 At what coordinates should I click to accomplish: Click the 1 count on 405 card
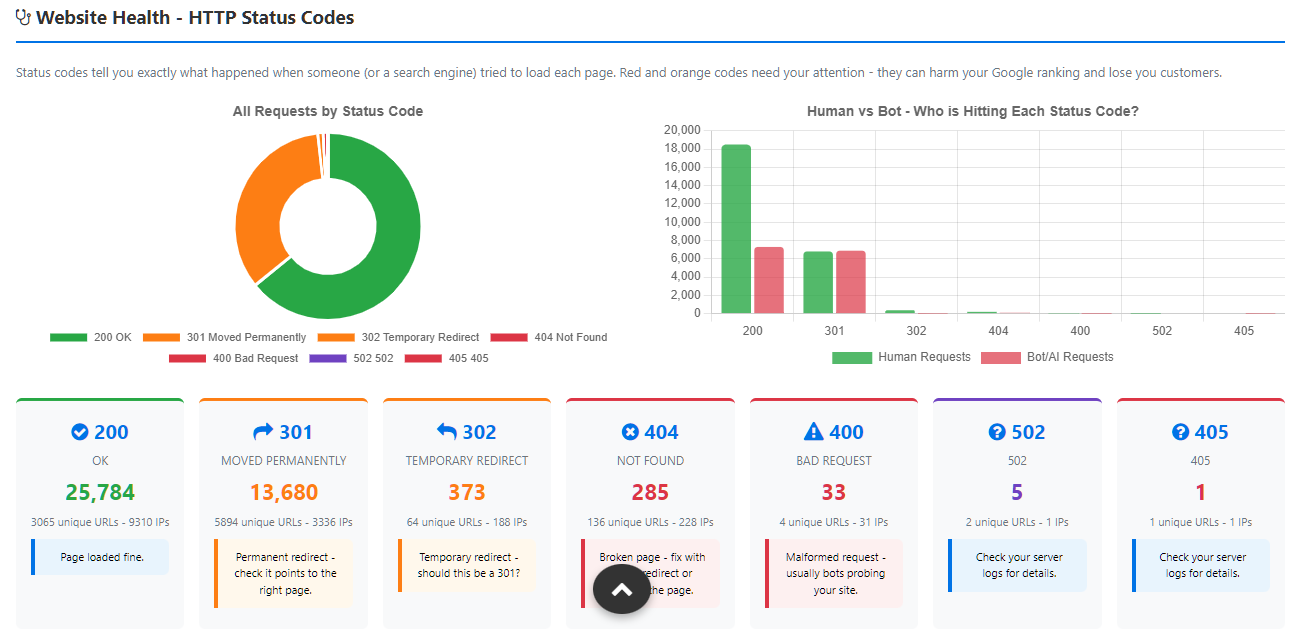pyautogui.click(x=1201, y=492)
